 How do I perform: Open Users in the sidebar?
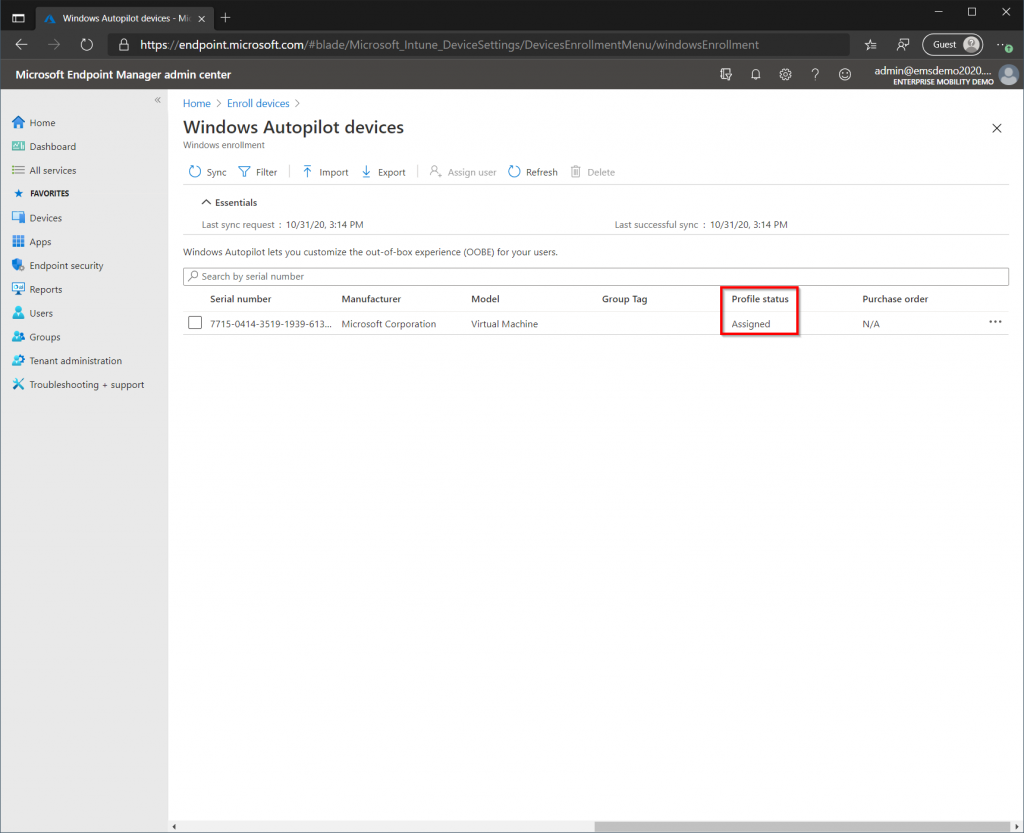click(33, 313)
